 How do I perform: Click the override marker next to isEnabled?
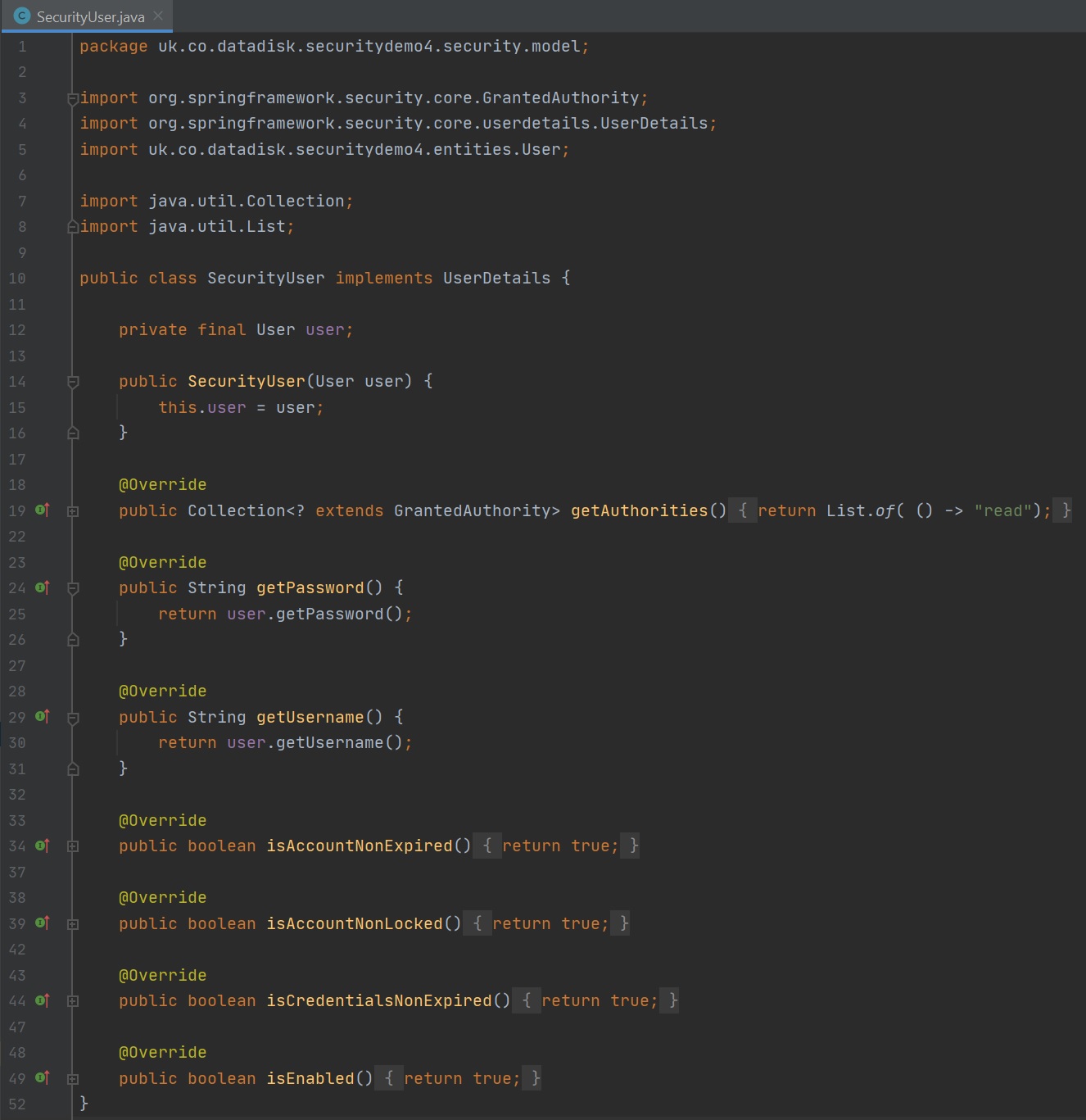click(43, 1078)
